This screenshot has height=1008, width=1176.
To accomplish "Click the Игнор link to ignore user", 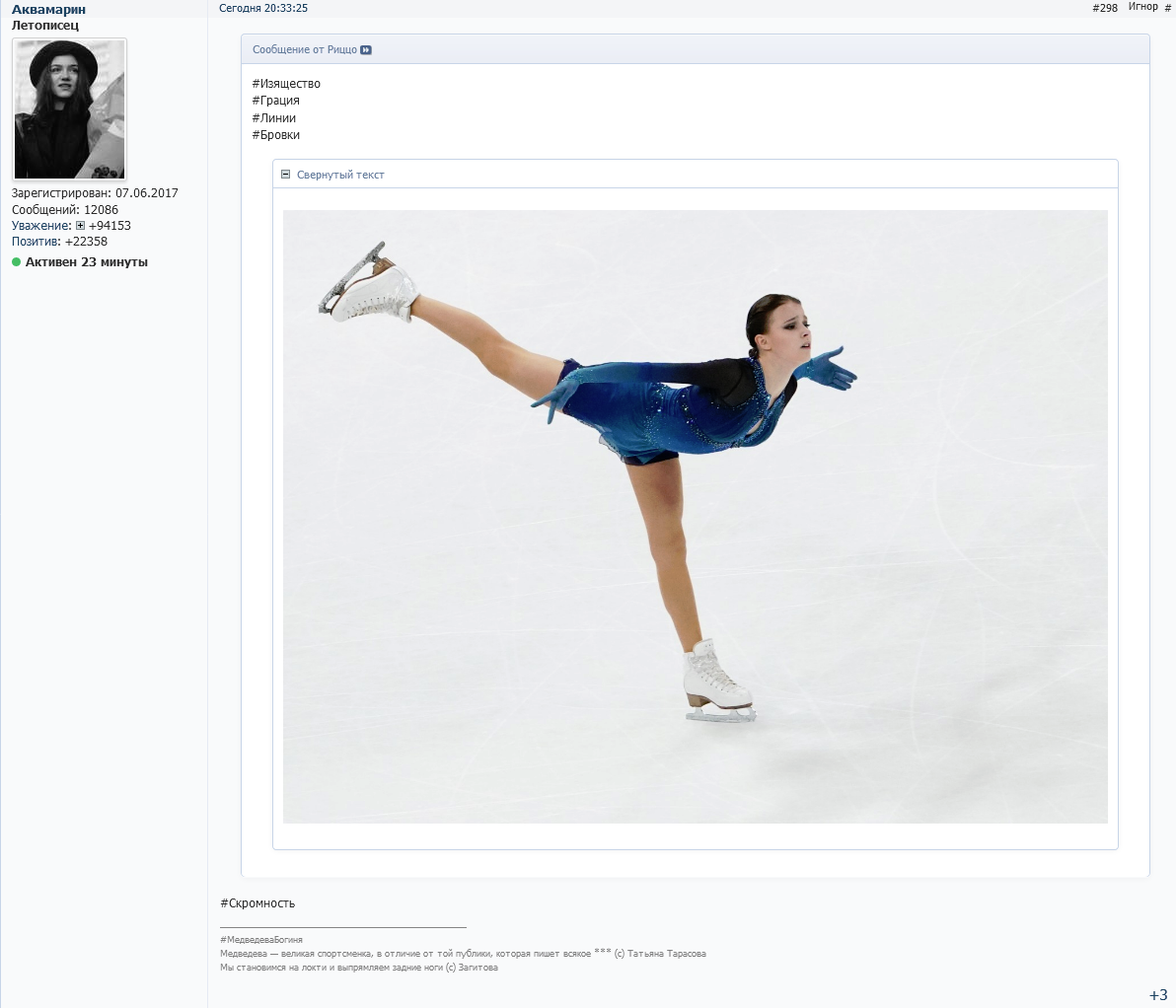I will 1142,7.
